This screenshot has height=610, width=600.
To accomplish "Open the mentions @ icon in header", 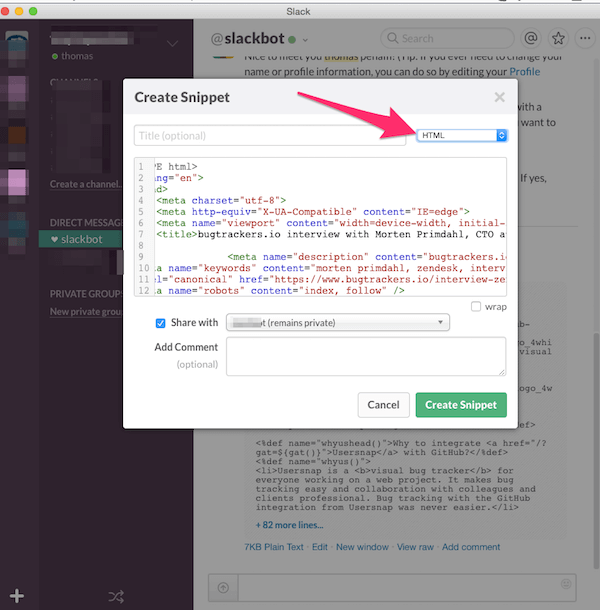I will [531, 38].
